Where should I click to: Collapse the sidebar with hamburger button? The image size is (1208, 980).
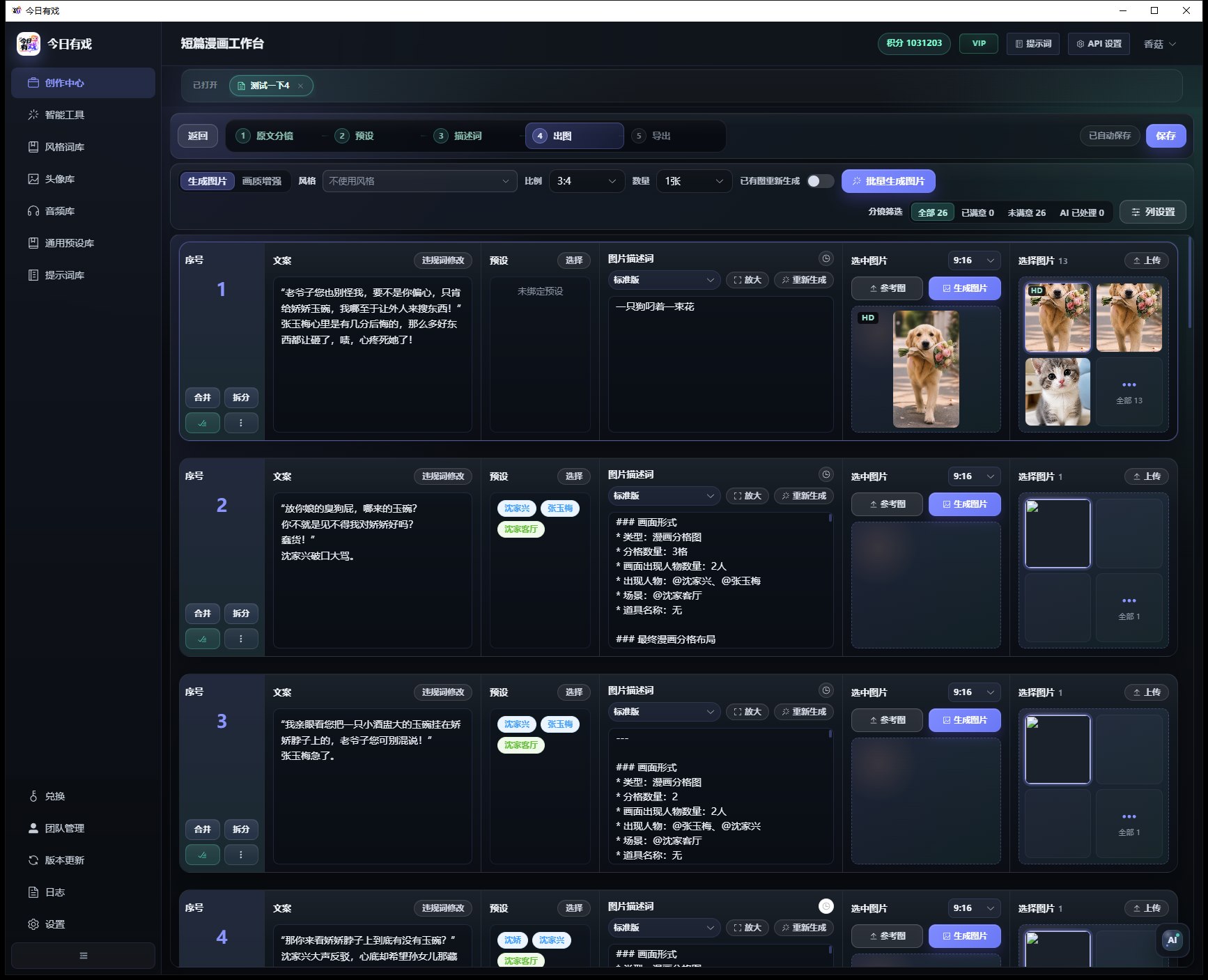tap(83, 956)
